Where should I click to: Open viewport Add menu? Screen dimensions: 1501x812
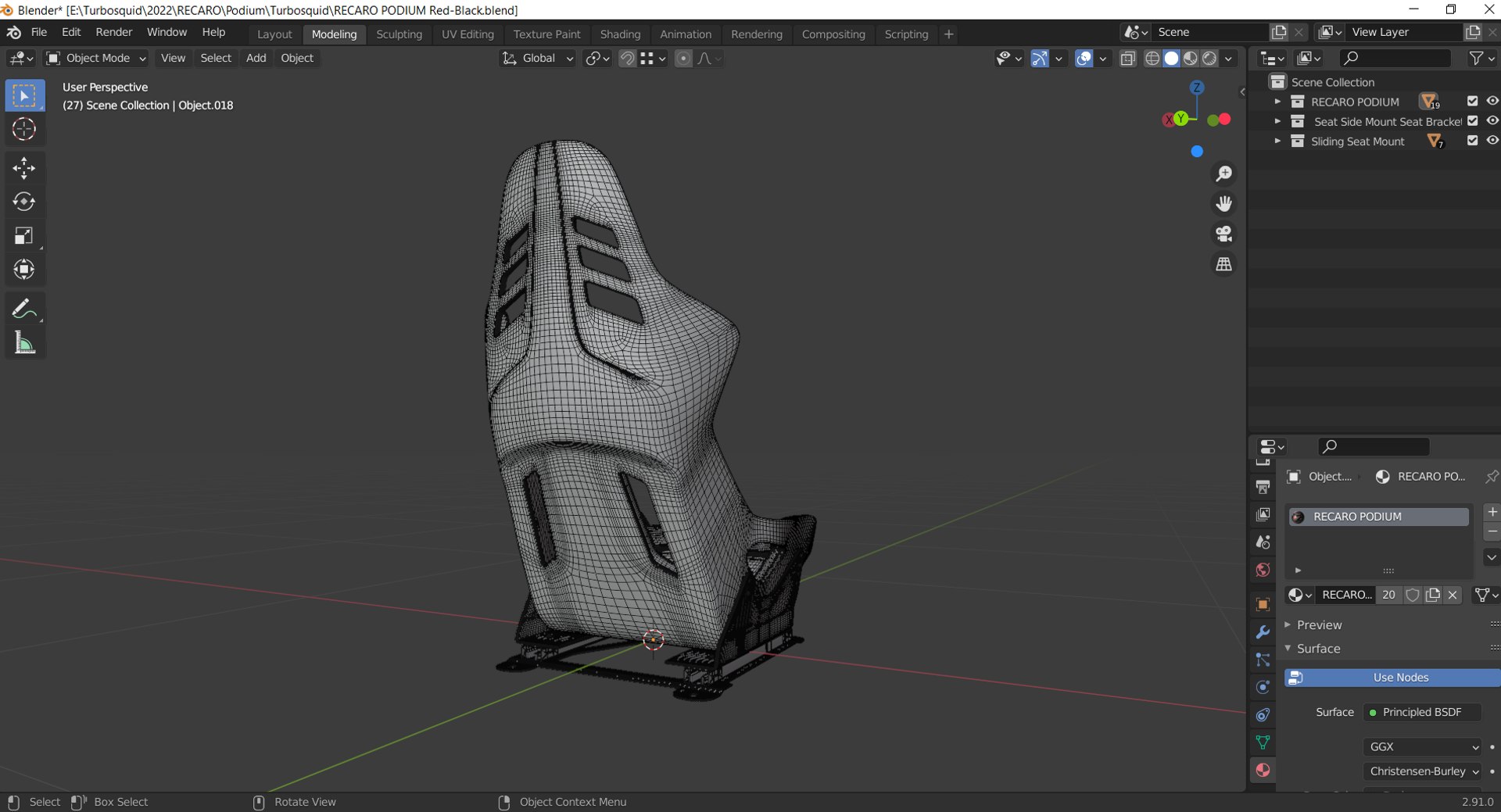point(256,58)
